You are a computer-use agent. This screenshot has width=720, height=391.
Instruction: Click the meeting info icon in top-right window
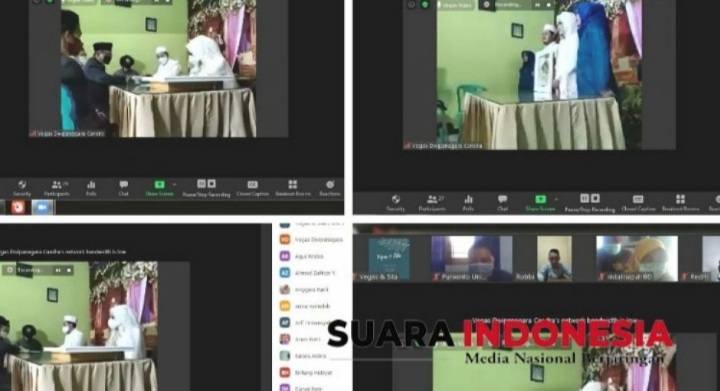411,5
